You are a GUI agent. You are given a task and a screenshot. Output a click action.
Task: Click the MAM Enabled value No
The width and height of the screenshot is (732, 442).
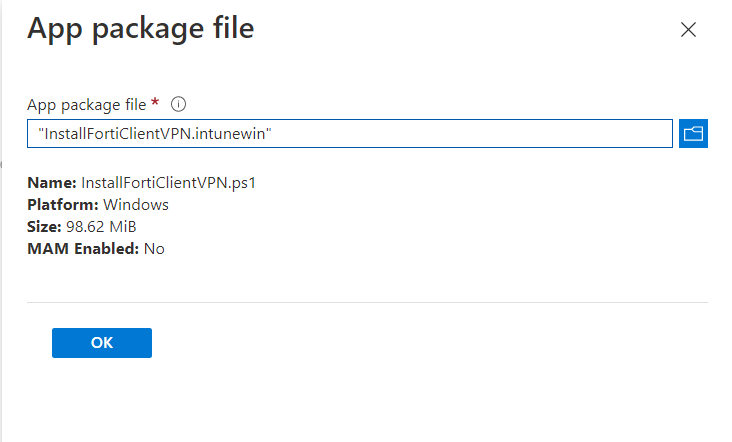[x=154, y=249]
